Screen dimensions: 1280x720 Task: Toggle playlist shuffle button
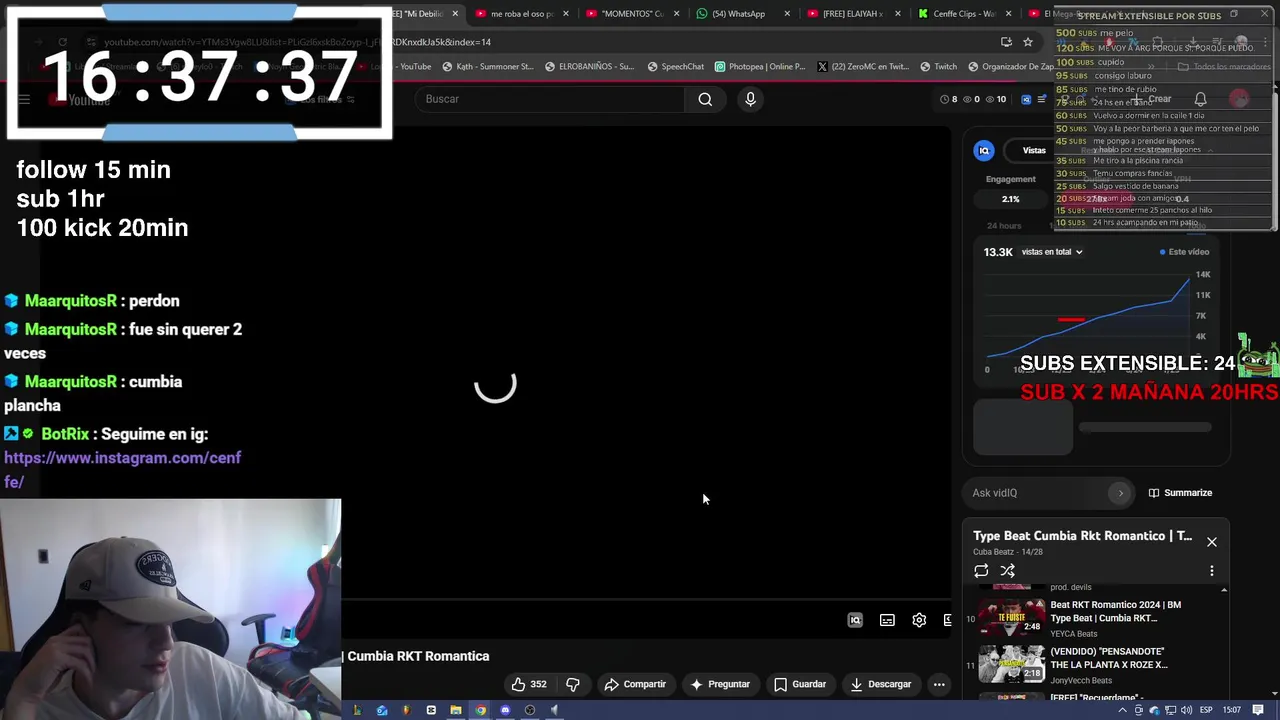(x=1008, y=571)
